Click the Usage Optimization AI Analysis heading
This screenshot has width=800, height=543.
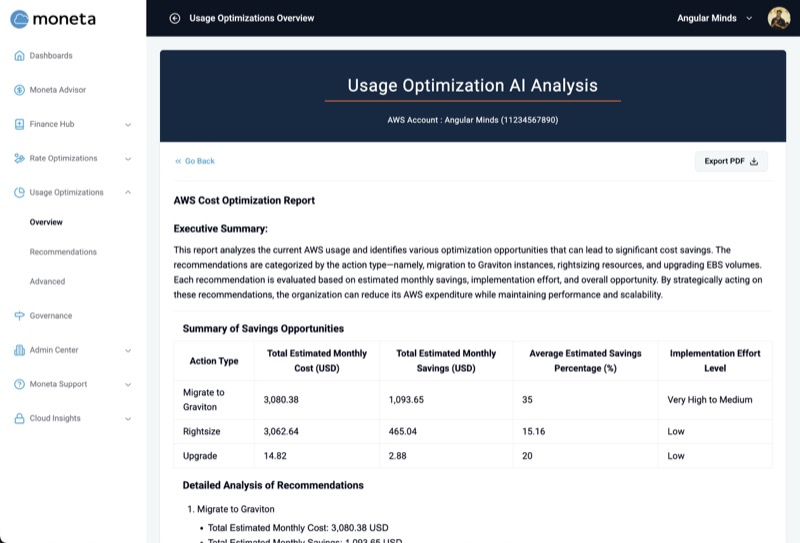click(472, 85)
